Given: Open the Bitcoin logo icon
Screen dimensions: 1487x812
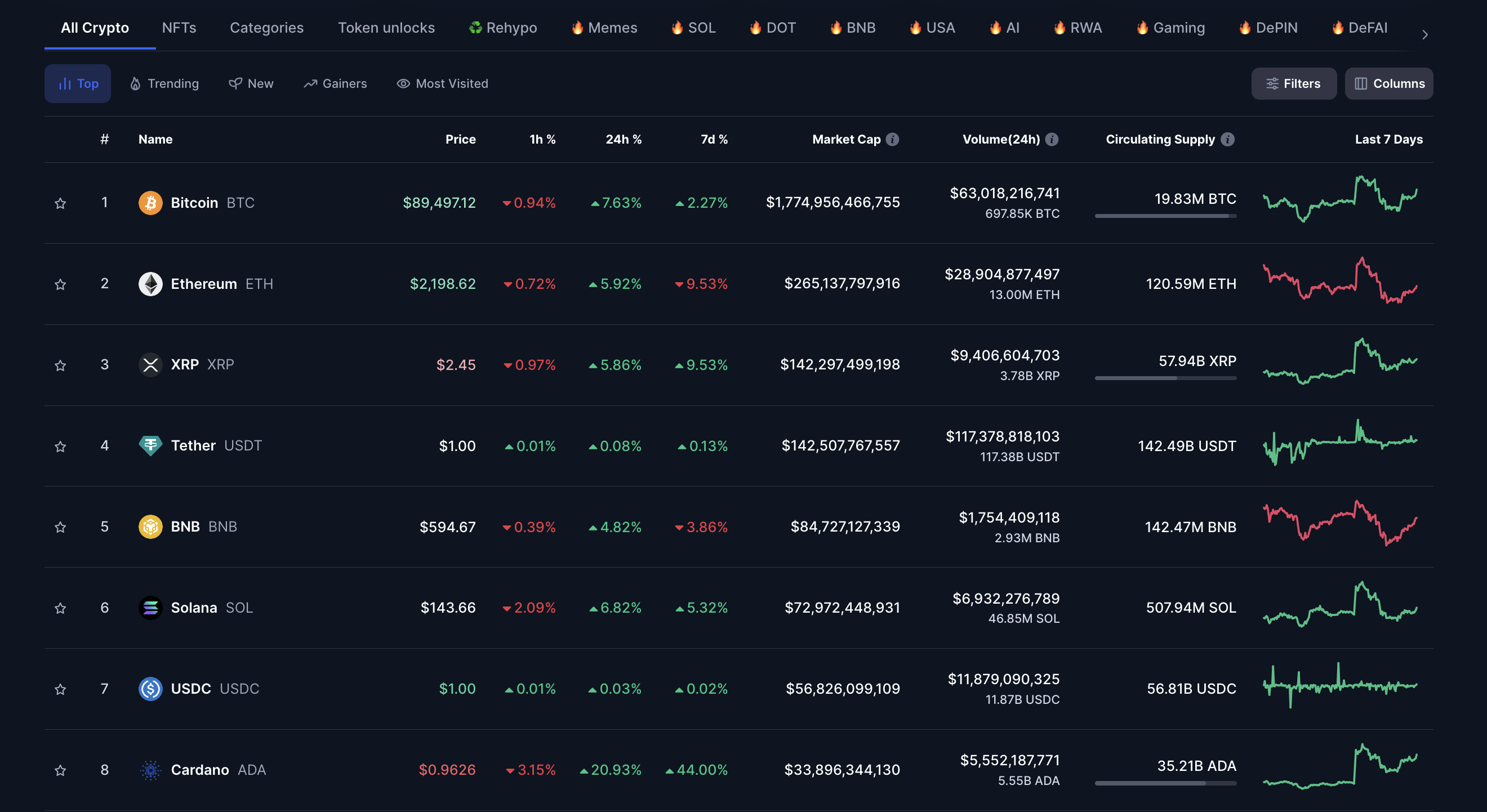Looking at the screenshot, I should pyautogui.click(x=150, y=203).
